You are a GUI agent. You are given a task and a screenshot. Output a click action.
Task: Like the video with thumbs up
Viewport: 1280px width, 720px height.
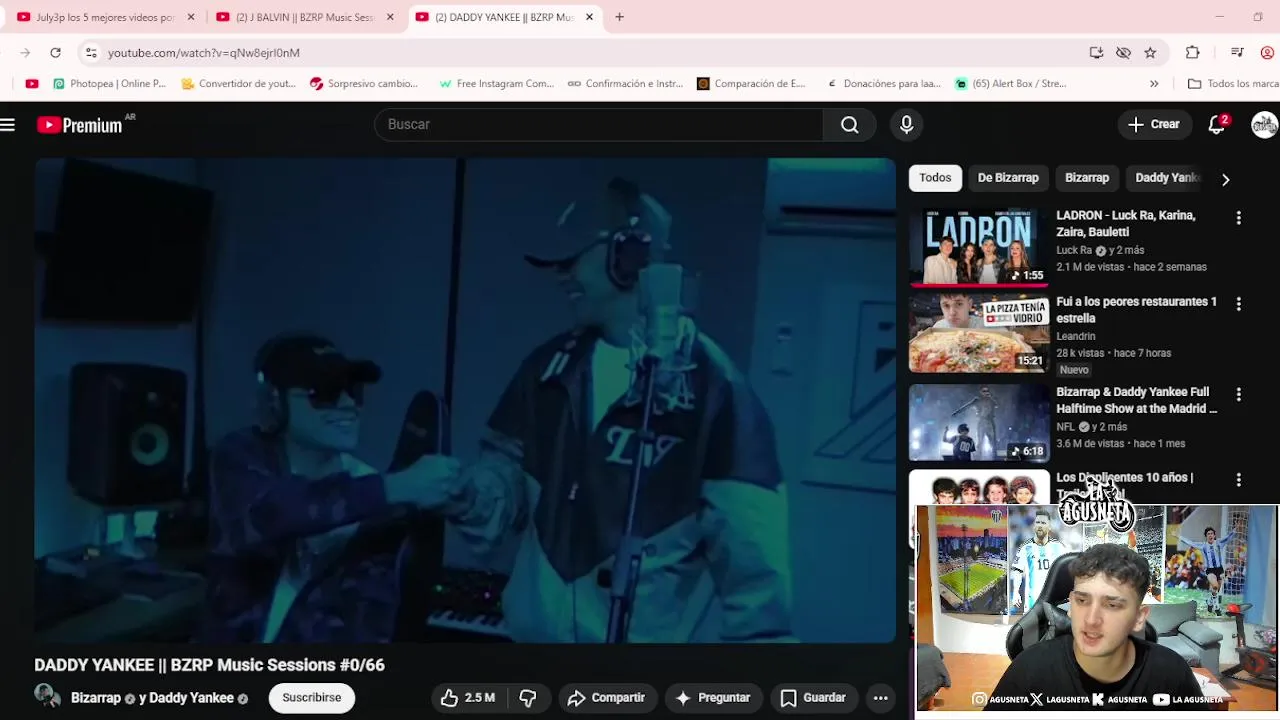click(x=468, y=698)
